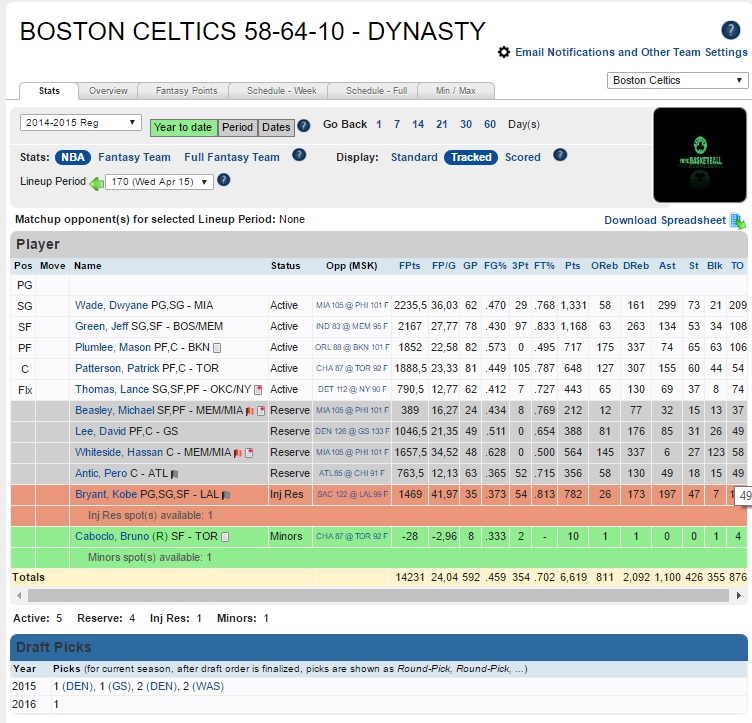Open Michael Beasley's news note icon
752x723 pixels.
click(x=261, y=411)
